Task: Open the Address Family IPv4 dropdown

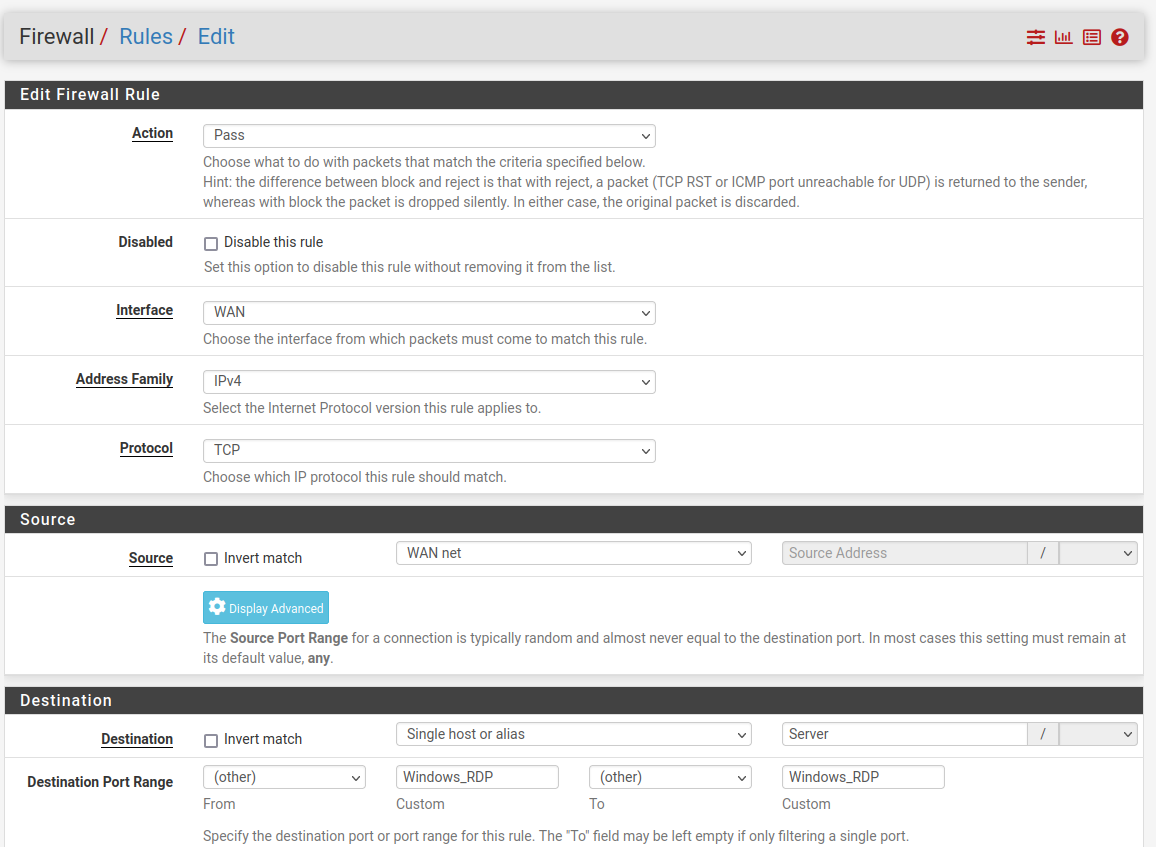Action: [x=429, y=382]
